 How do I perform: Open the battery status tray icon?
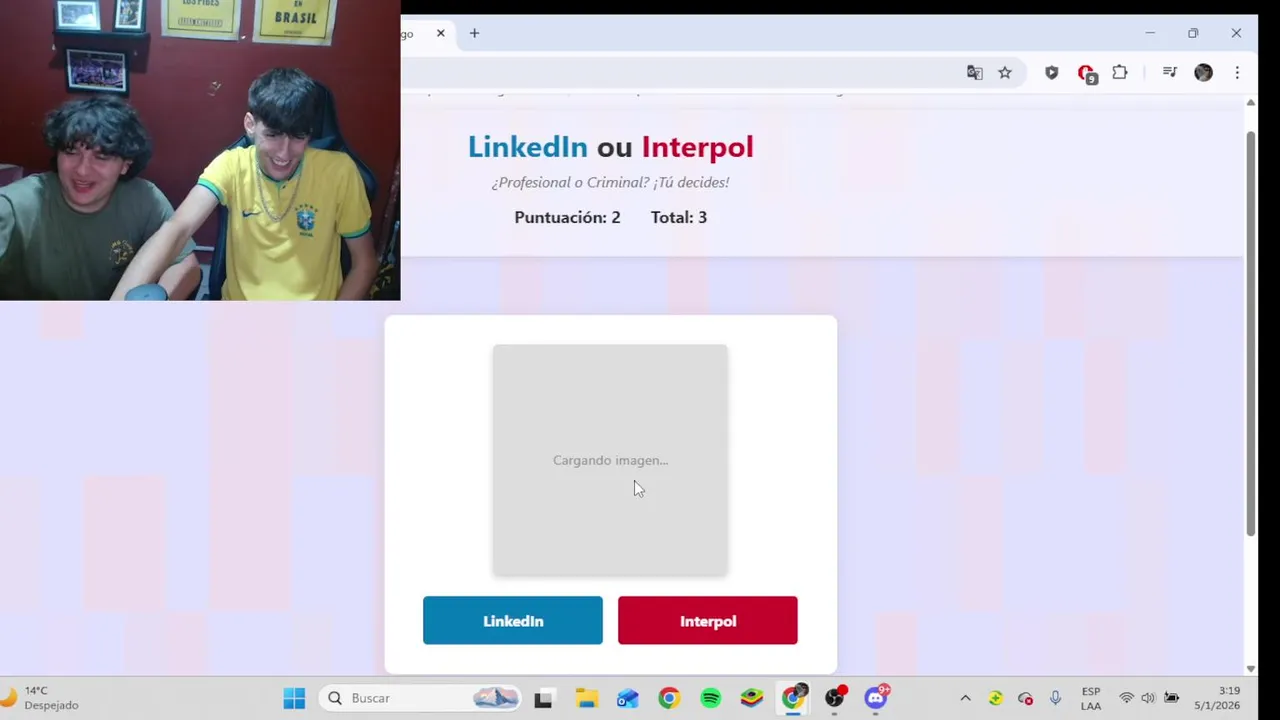click(1171, 698)
